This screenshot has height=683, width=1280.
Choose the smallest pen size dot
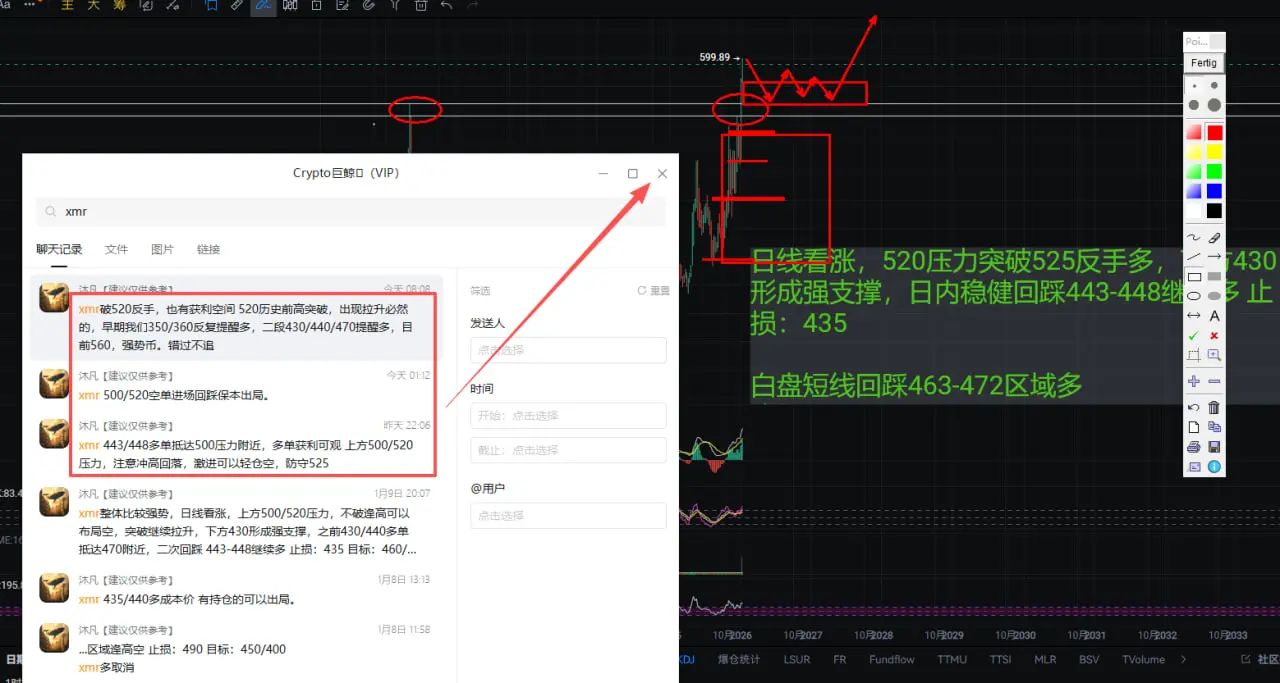(x=1194, y=86)
